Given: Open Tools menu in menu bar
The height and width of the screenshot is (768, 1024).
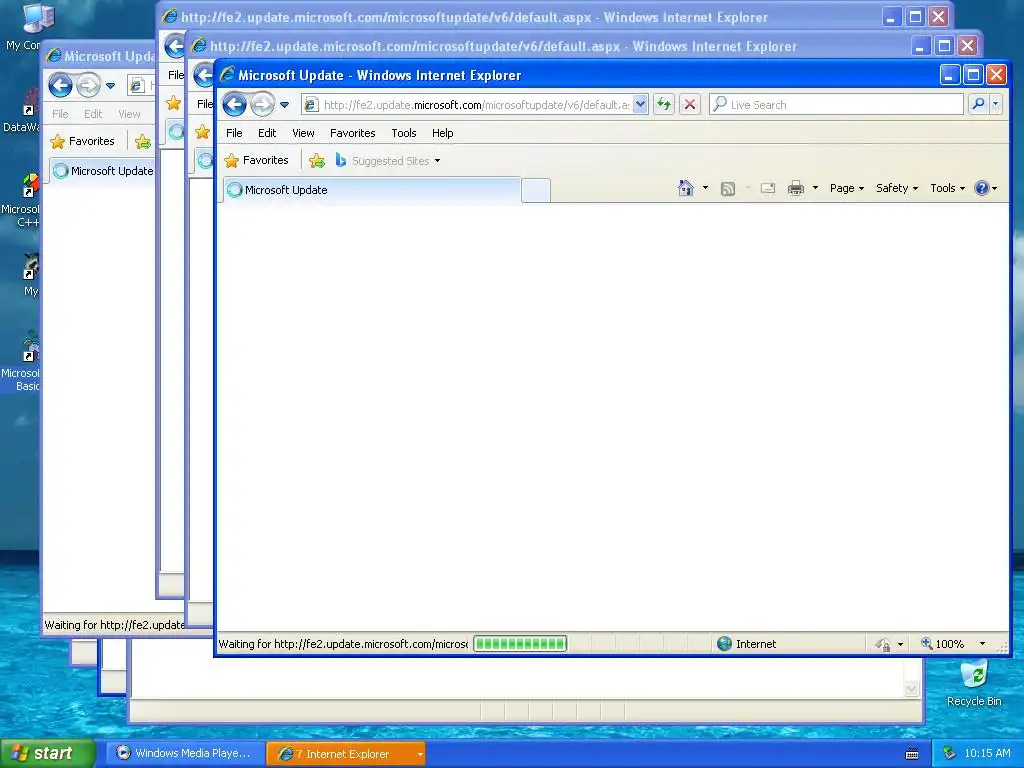Looking at the screenshot, I should 404,133.
